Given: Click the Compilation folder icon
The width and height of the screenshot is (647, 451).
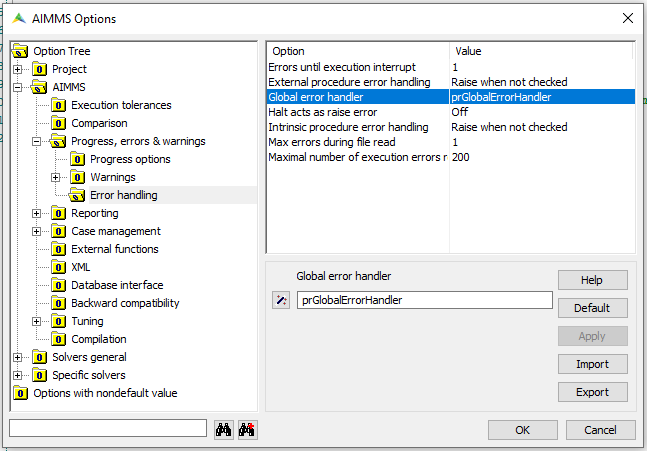Looking at the screenshot, I should (x=58, y=339).
